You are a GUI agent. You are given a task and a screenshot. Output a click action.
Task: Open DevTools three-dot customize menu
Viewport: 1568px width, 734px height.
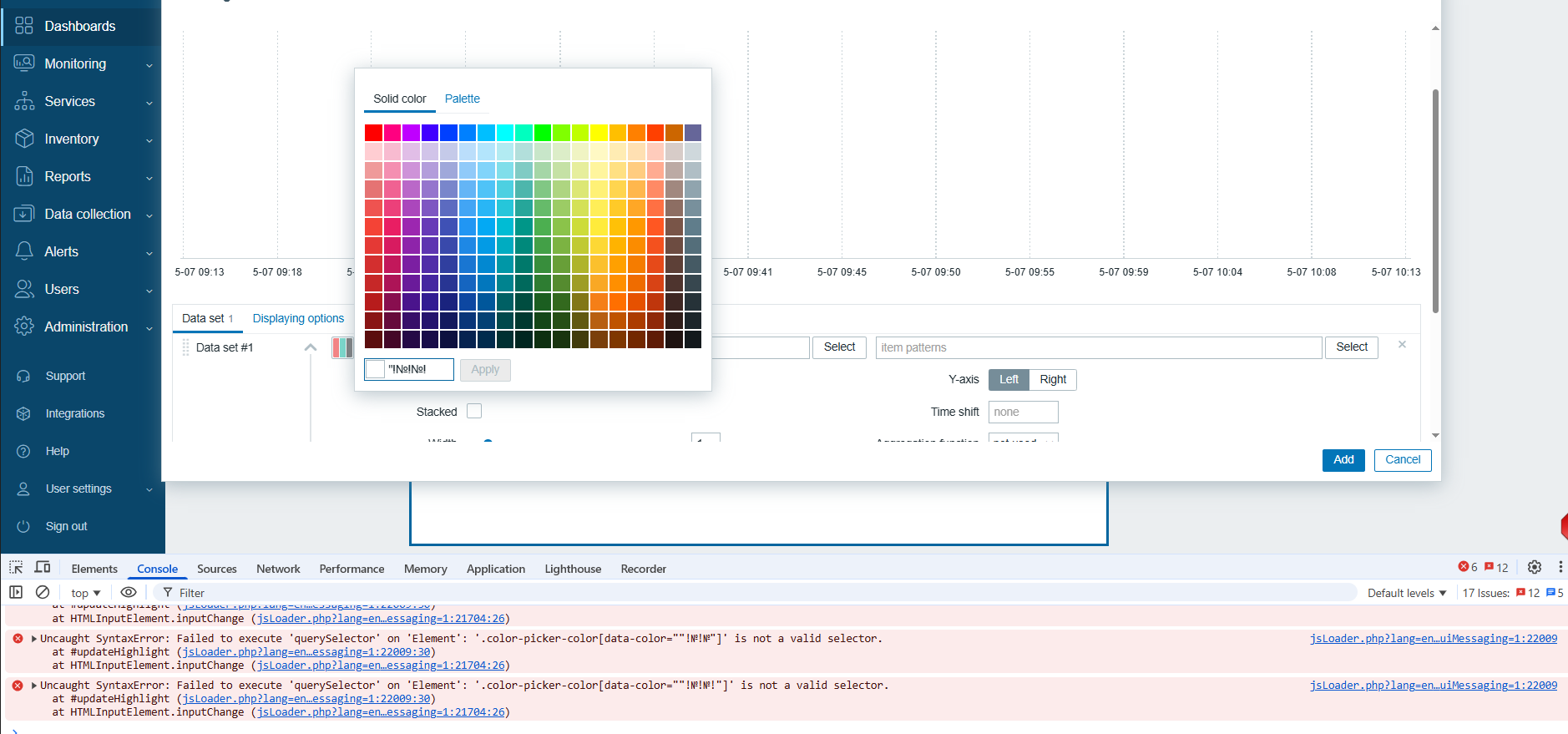[x=1560, y=567]
